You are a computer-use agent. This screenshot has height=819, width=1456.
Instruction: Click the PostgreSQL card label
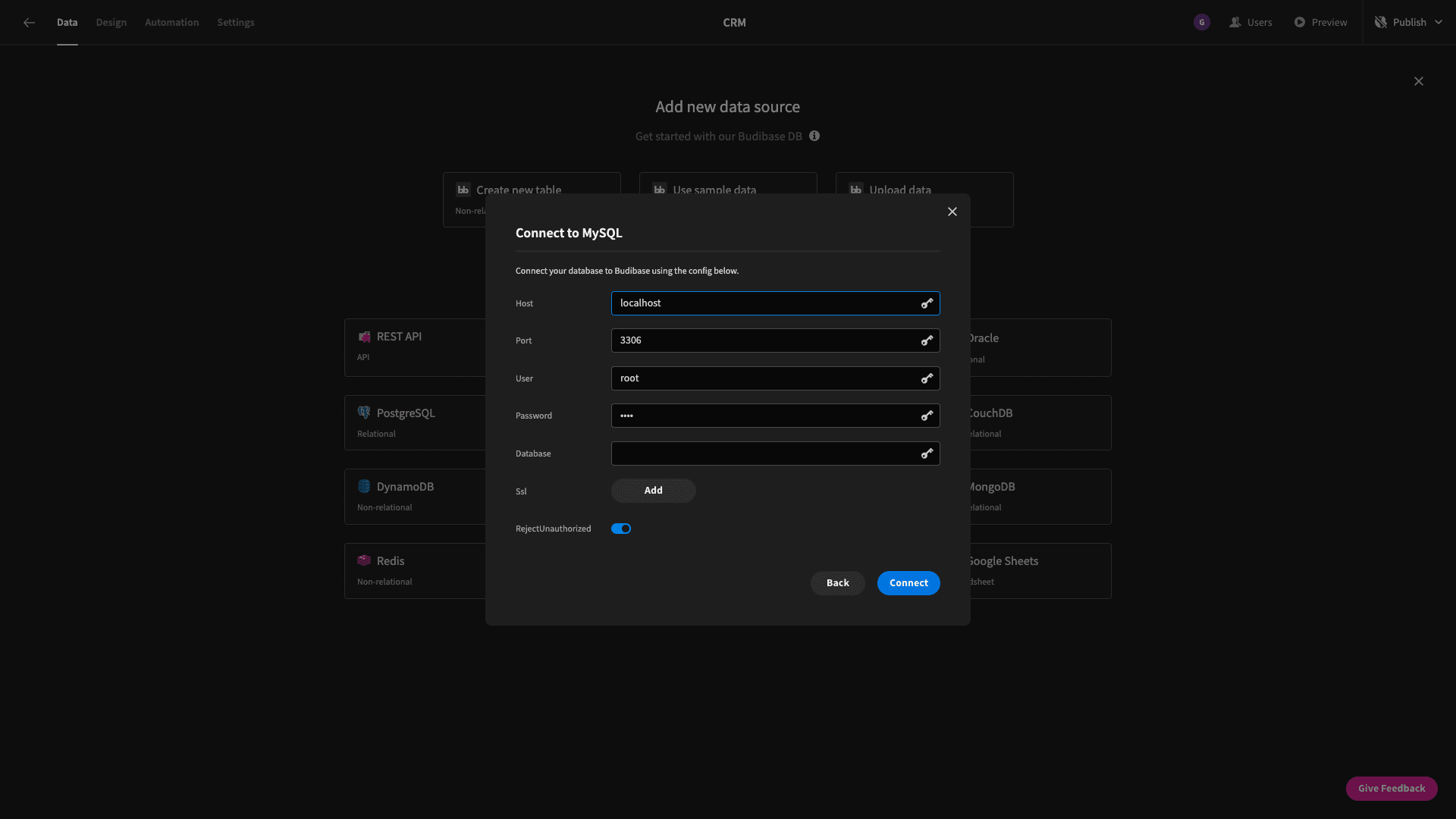[406, 413]
